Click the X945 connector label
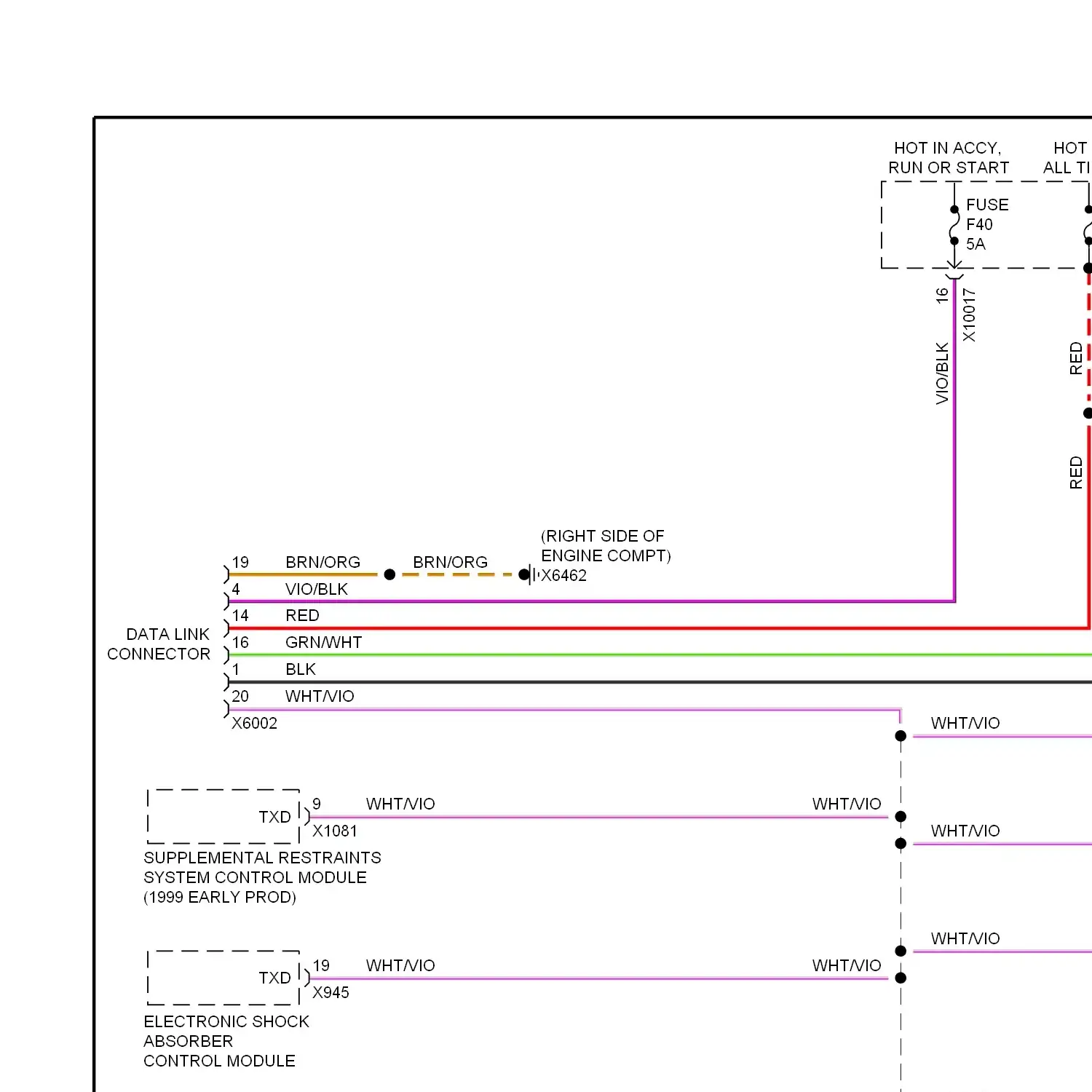This screenshot has width=1092, height=1092. [x=331, y=992]
